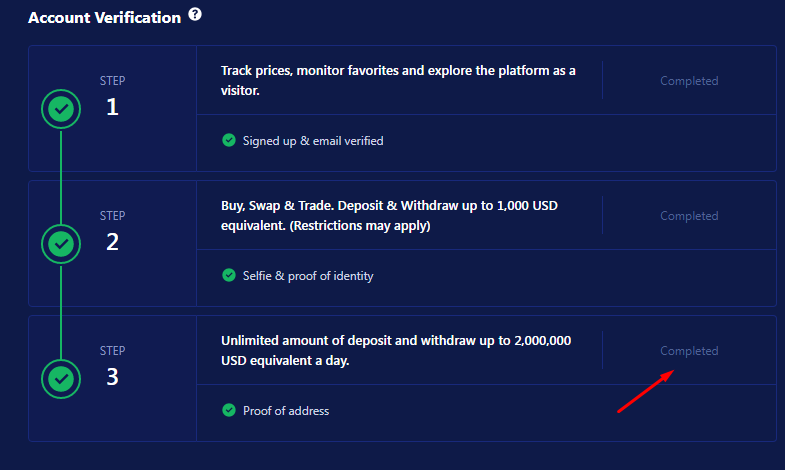This screenshot has width=785, height=470.
Task: Click the Buy, Swap & Trade description
Action: (x=389, y=215)
